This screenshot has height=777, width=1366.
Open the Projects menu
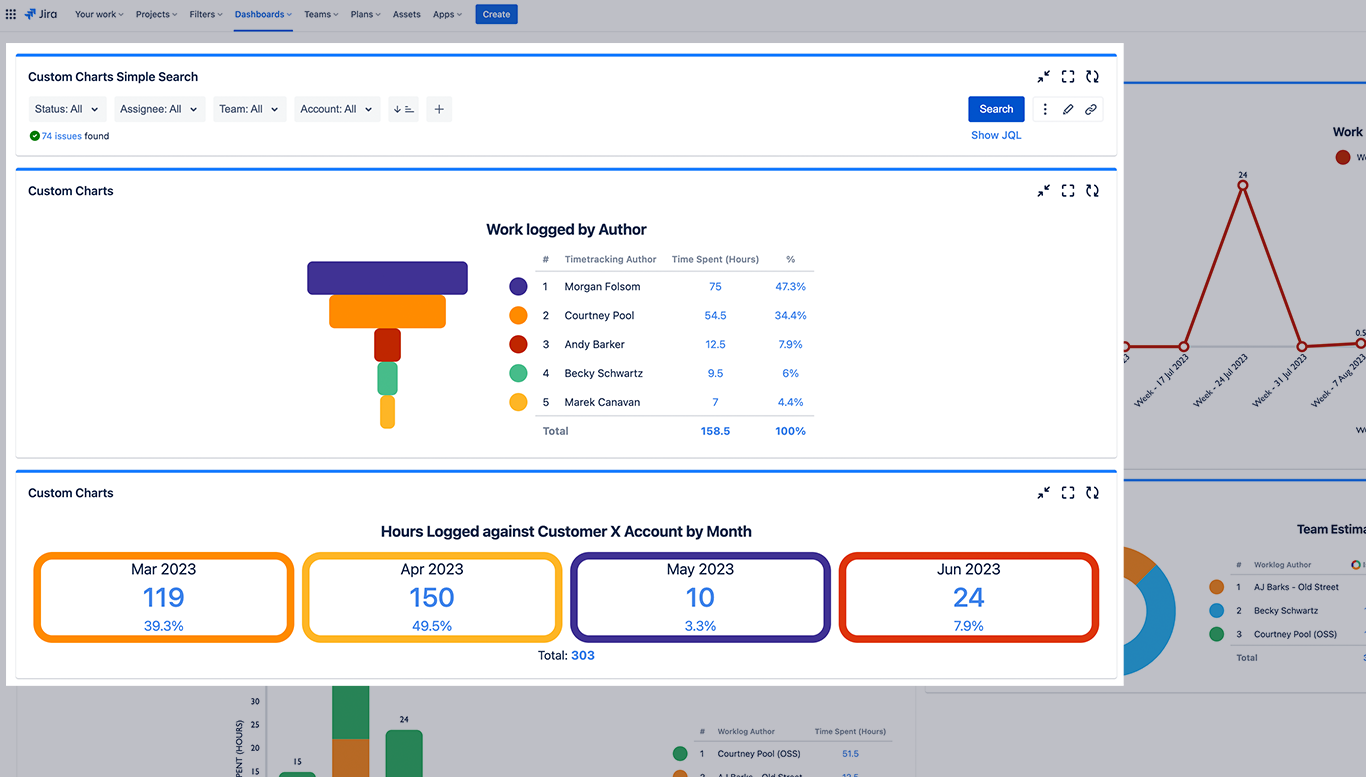point(156,14)
